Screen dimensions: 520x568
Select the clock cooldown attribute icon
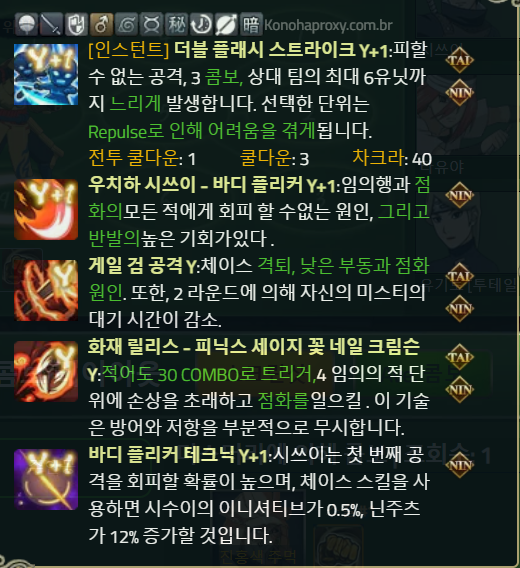(201, 25)
